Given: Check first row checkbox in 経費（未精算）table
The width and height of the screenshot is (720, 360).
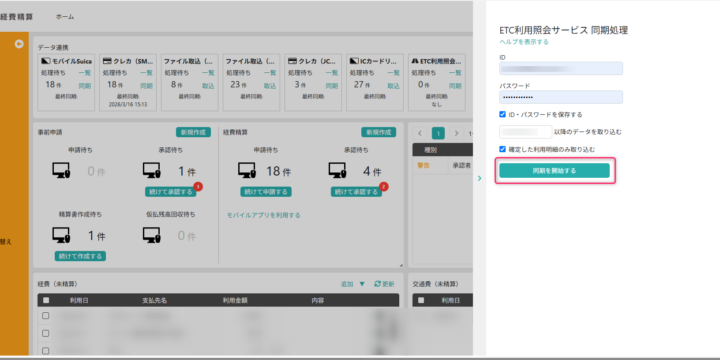Looking at the screenshot, I should [x=45, y=316].
